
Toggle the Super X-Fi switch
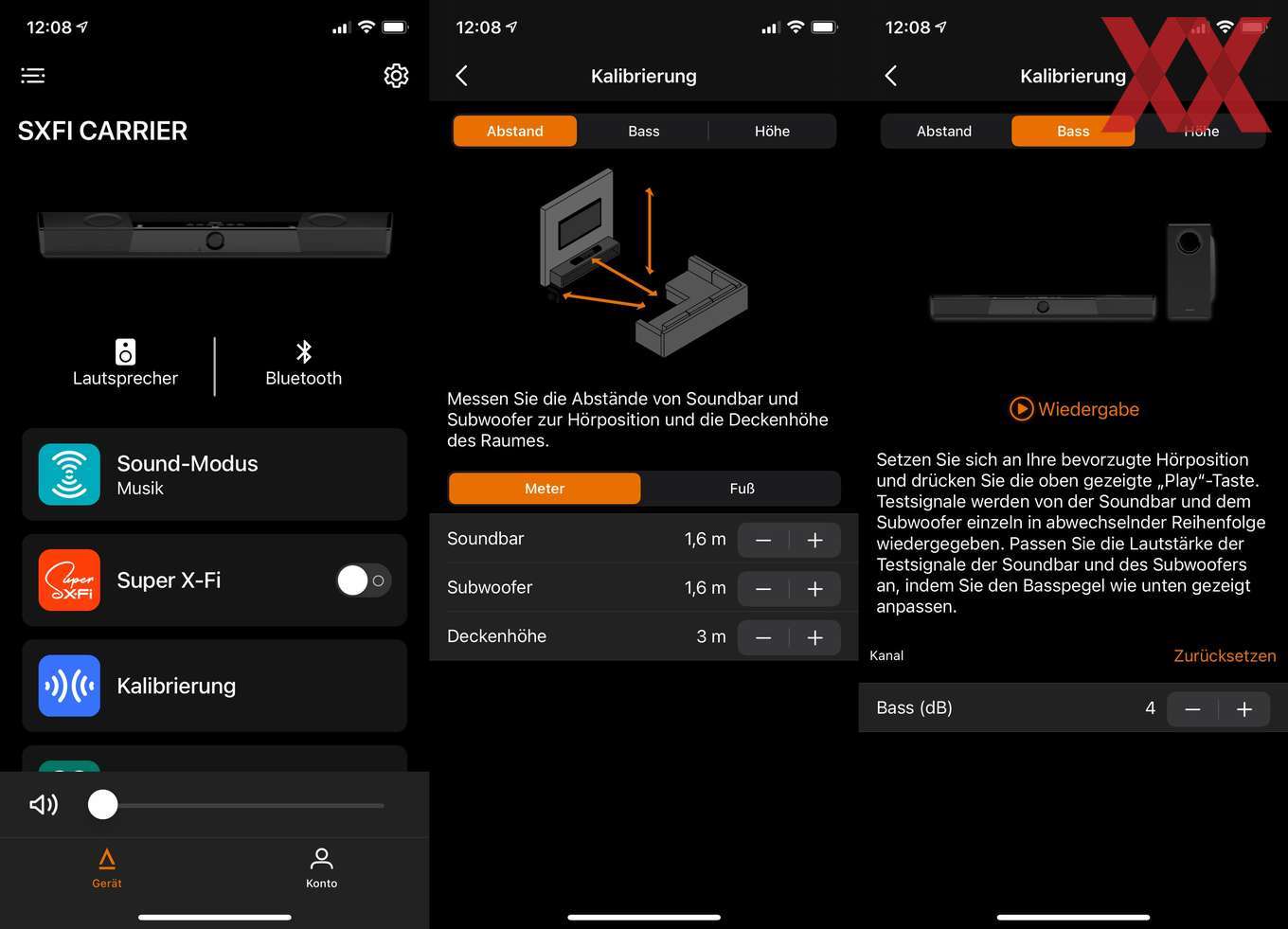(364, 581)
